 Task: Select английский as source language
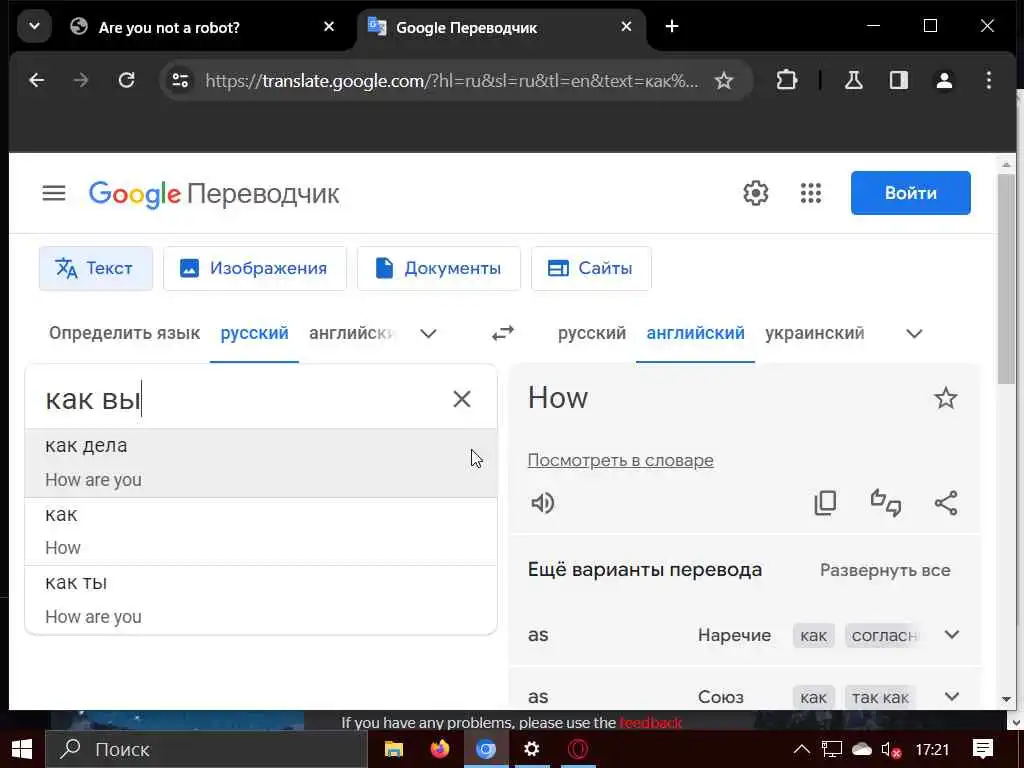tap(351, 333)
